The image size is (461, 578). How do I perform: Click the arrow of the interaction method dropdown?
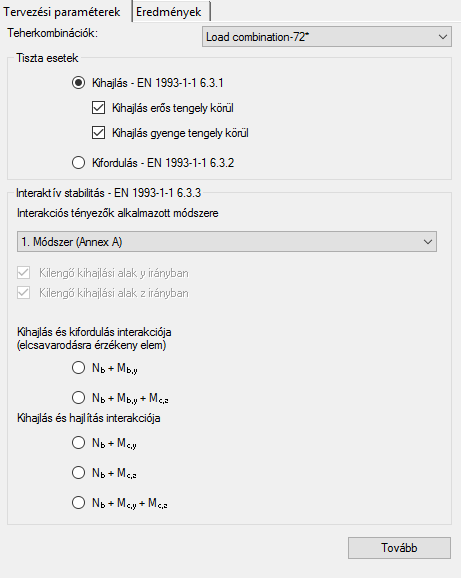428,242
